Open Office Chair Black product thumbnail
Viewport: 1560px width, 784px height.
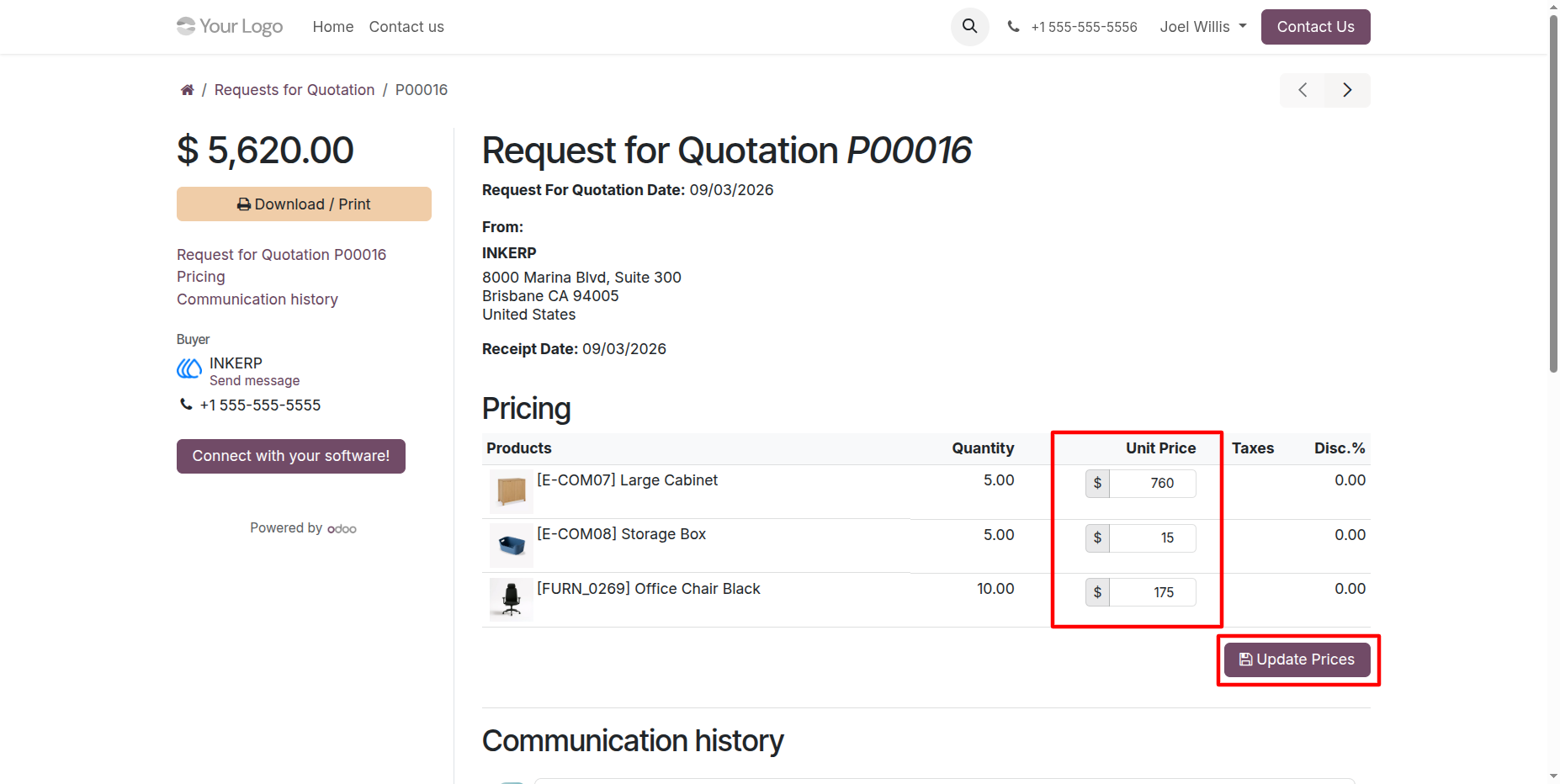pyautogui.click(x=511, y=599)
